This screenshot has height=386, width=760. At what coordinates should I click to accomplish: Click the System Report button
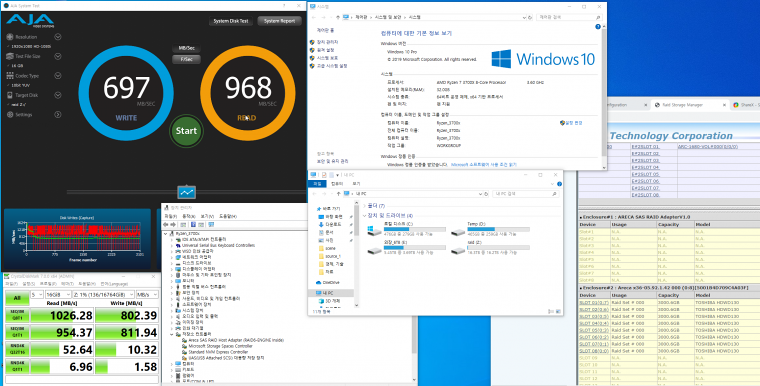(279, 21)
